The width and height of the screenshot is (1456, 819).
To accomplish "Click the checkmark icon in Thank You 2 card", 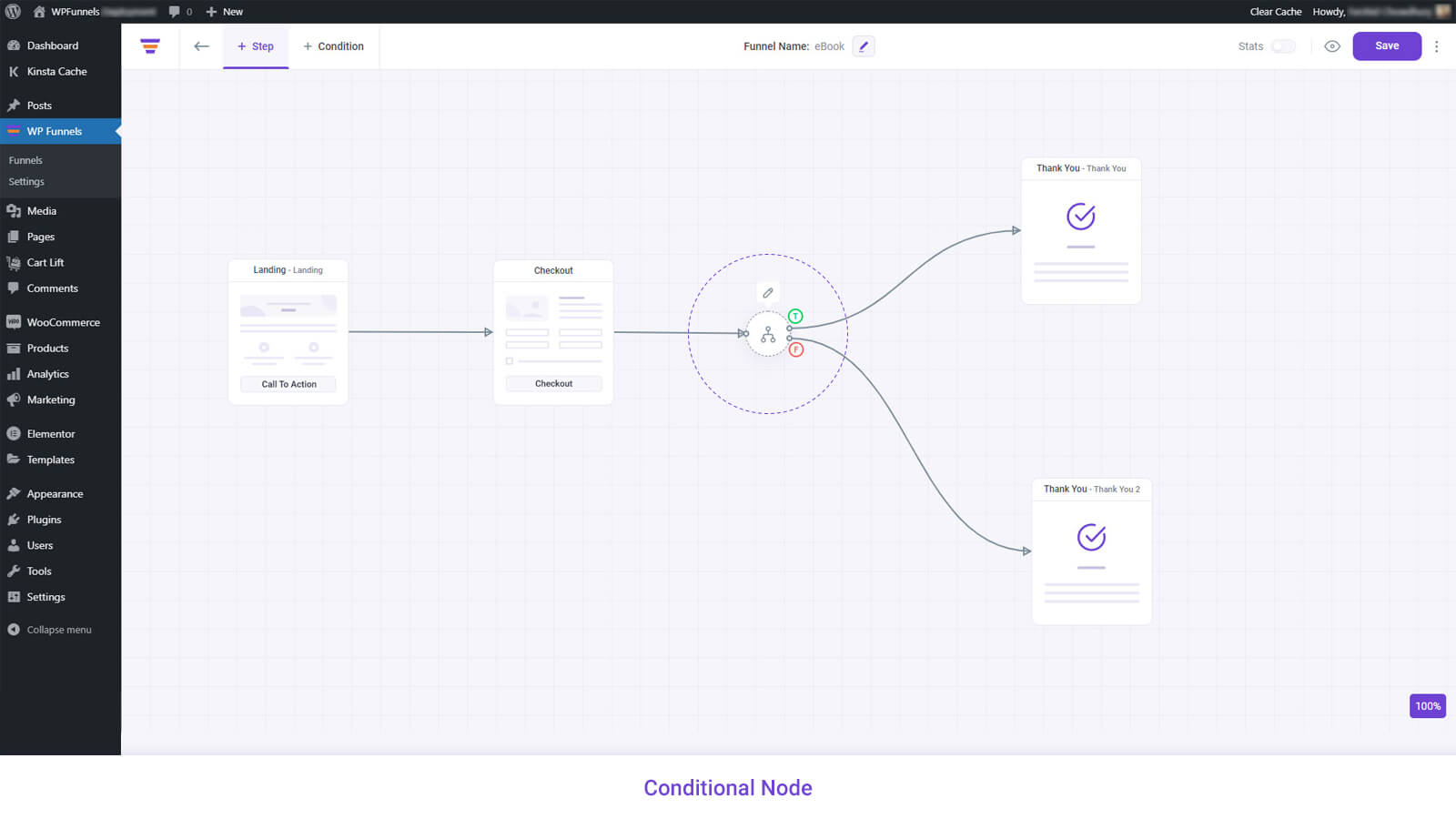I will point(1091,538).
